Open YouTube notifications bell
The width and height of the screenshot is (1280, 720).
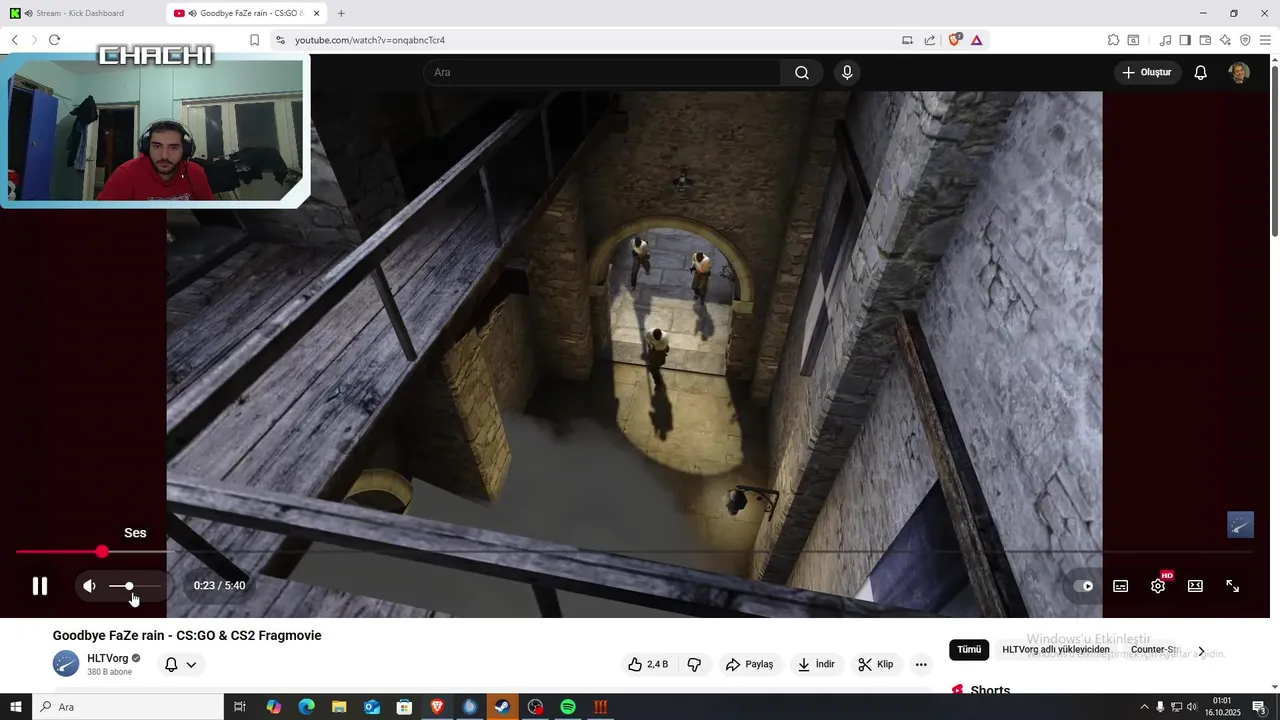click(x=1201, y=72)
